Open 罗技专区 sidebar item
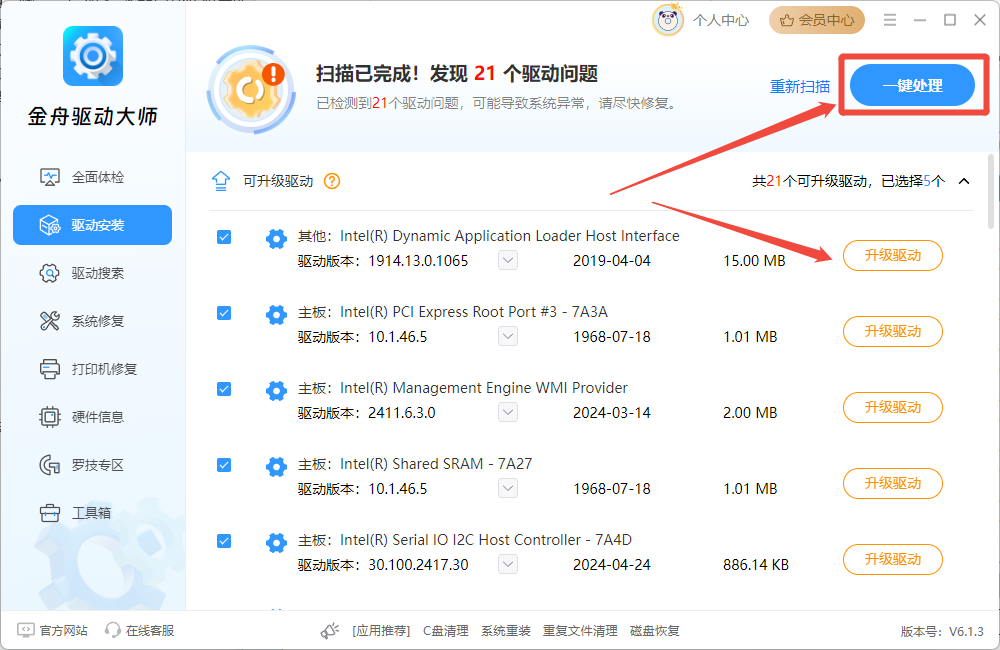Image resolution: width=1000 pixels, height=650 pixels. (x=92, y=465)
